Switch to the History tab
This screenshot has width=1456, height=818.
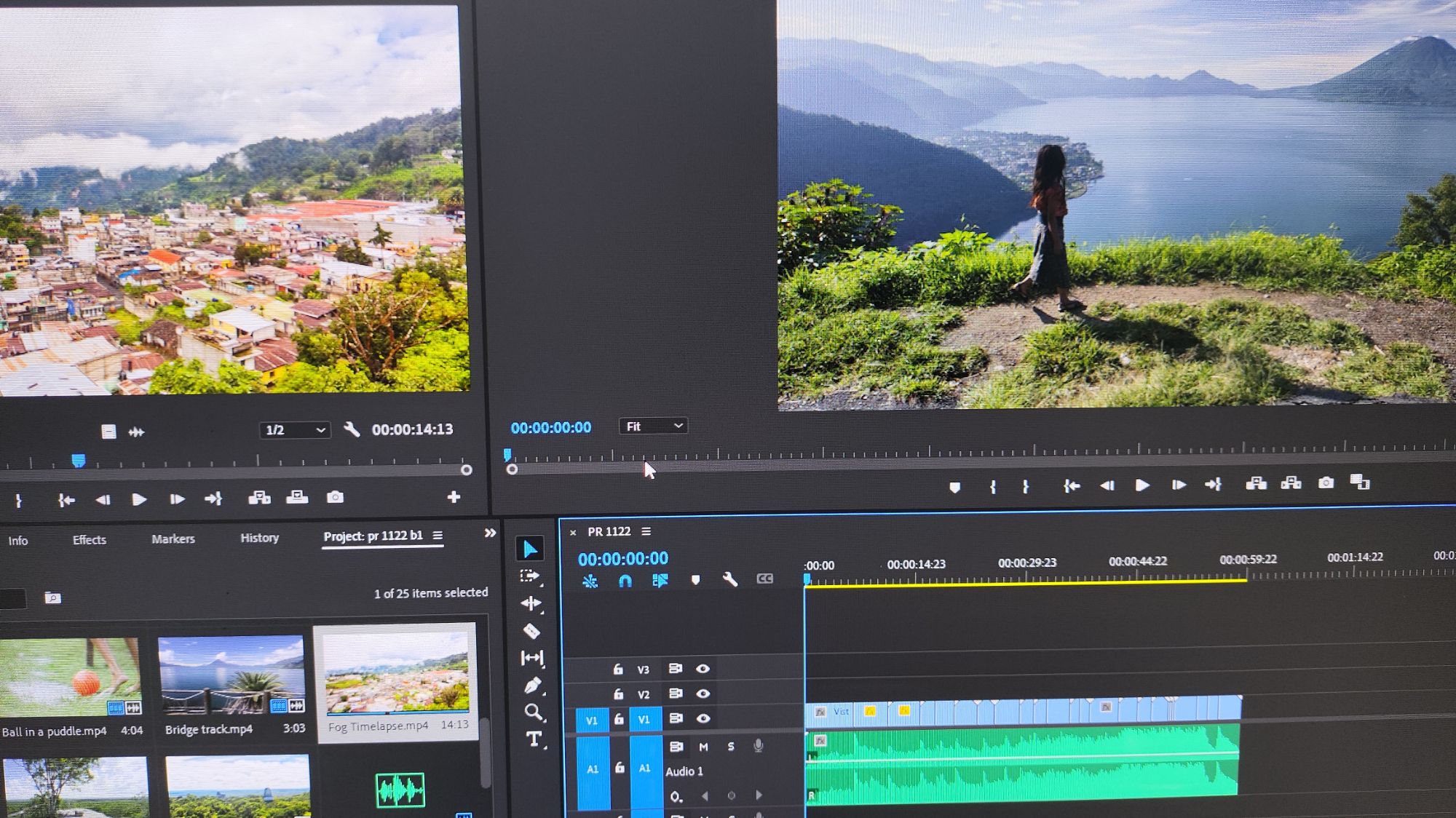[260, 538]
